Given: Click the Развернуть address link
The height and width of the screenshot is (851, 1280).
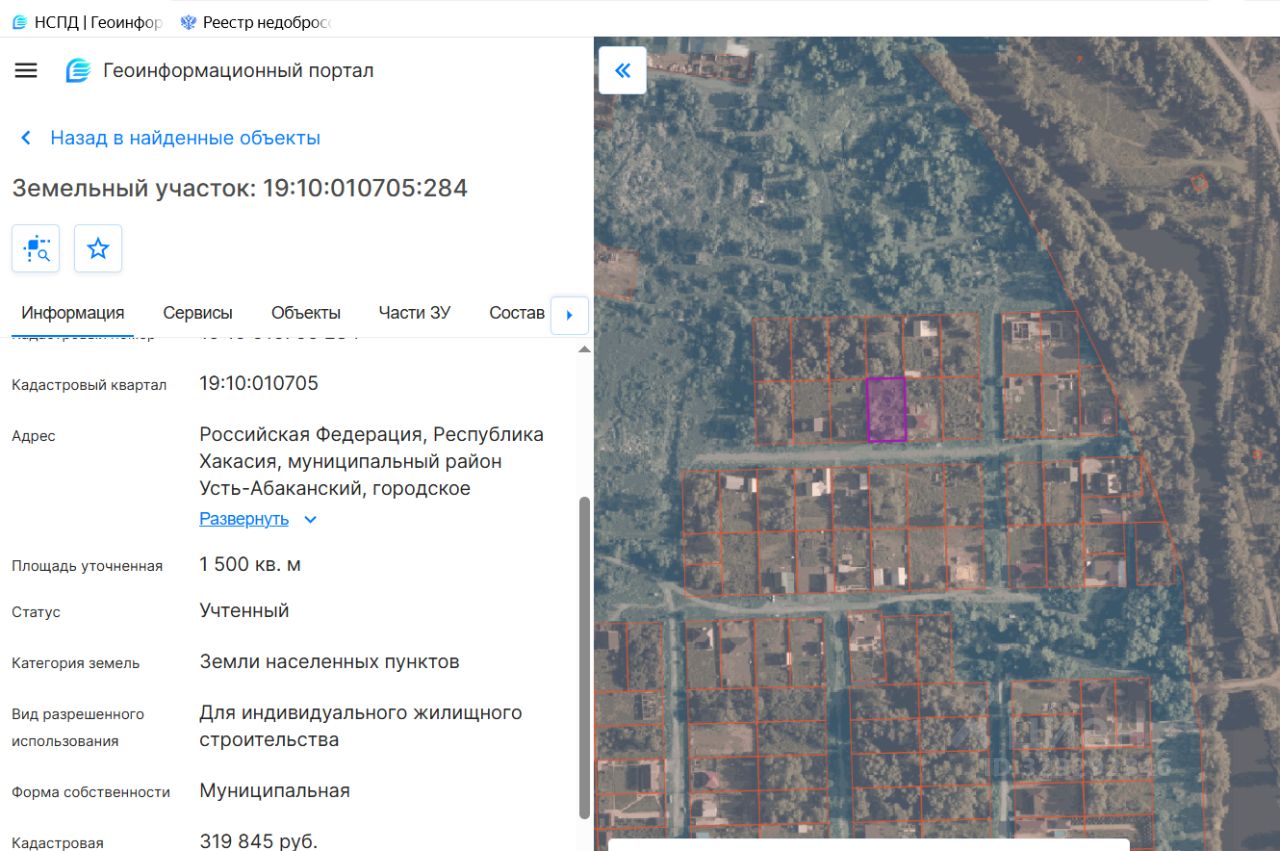Looking at the screenshot, I should click(x=244, y=519).
